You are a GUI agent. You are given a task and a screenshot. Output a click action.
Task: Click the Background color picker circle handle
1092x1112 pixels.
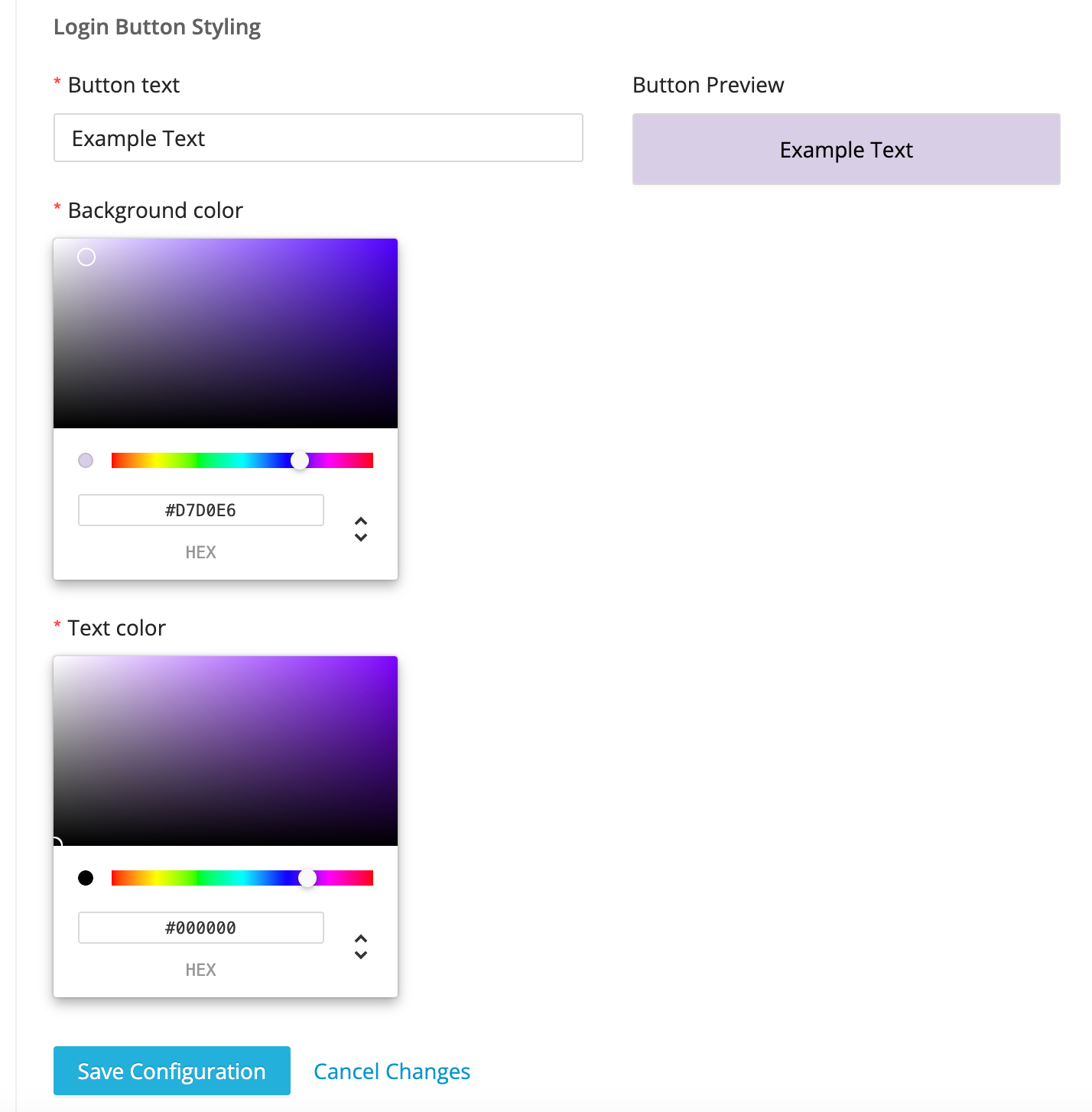[86, 257]
